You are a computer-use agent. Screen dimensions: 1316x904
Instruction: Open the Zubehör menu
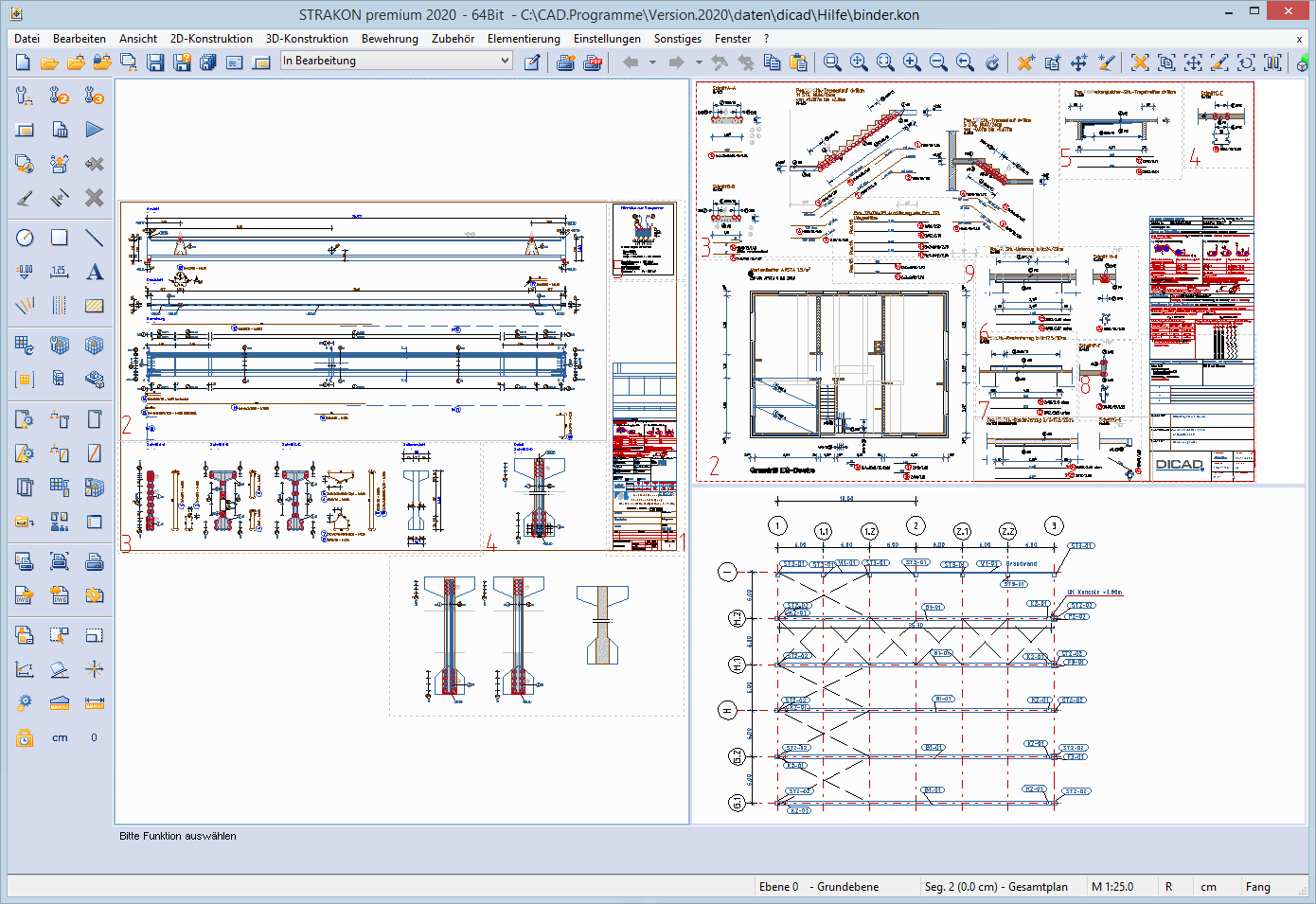pyautogui.click(x=453, y=39)
